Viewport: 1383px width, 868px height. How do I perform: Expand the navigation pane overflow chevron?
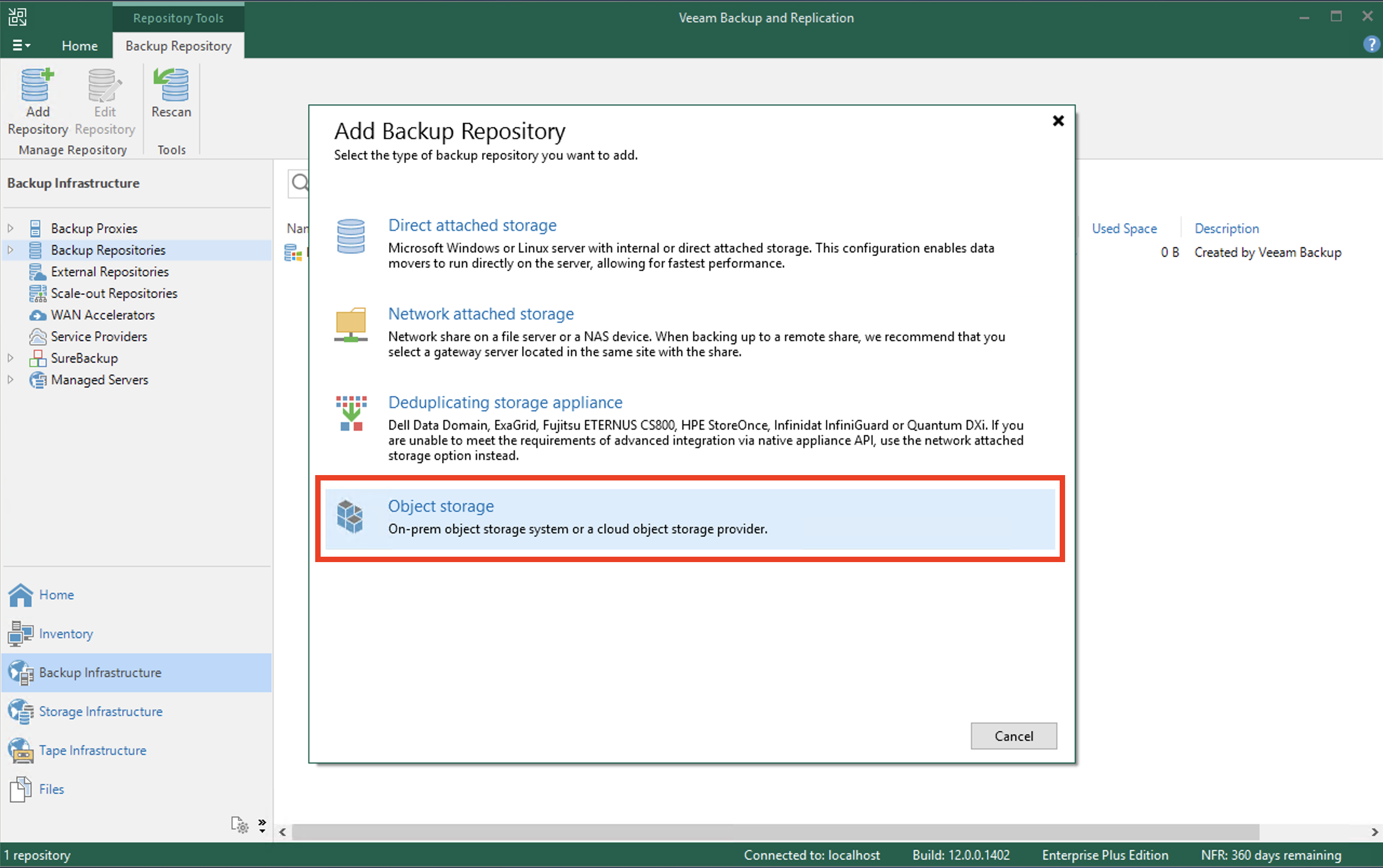pos(262,825)
